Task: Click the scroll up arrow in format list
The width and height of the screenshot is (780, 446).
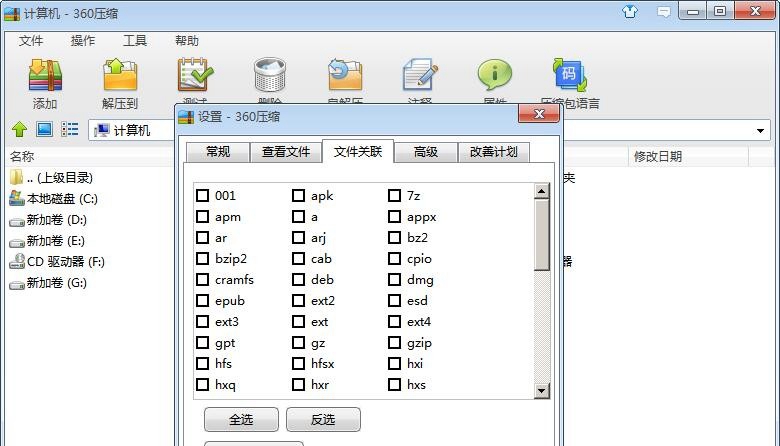Action: (542, 191)
